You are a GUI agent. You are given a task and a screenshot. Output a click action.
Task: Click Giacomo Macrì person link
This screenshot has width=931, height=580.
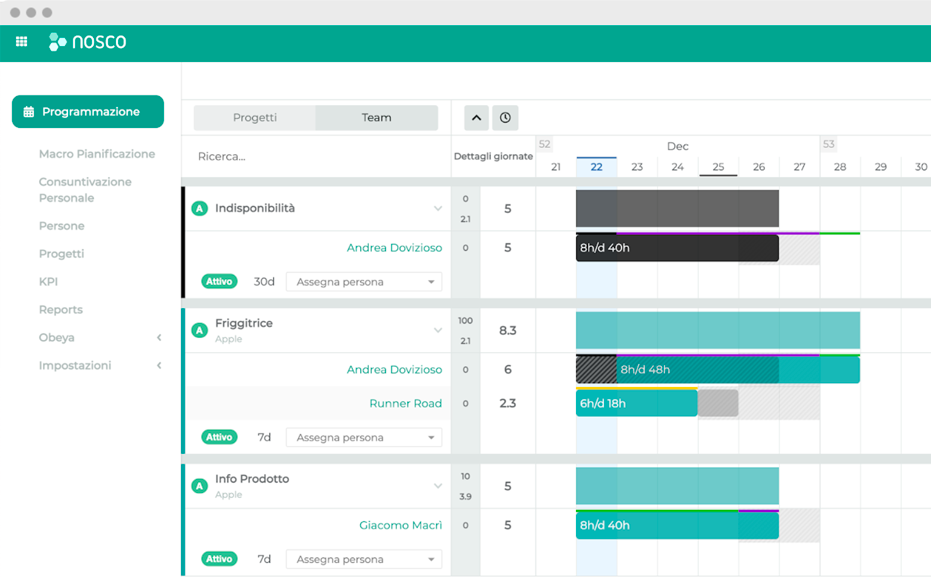(x=400, y=525)
